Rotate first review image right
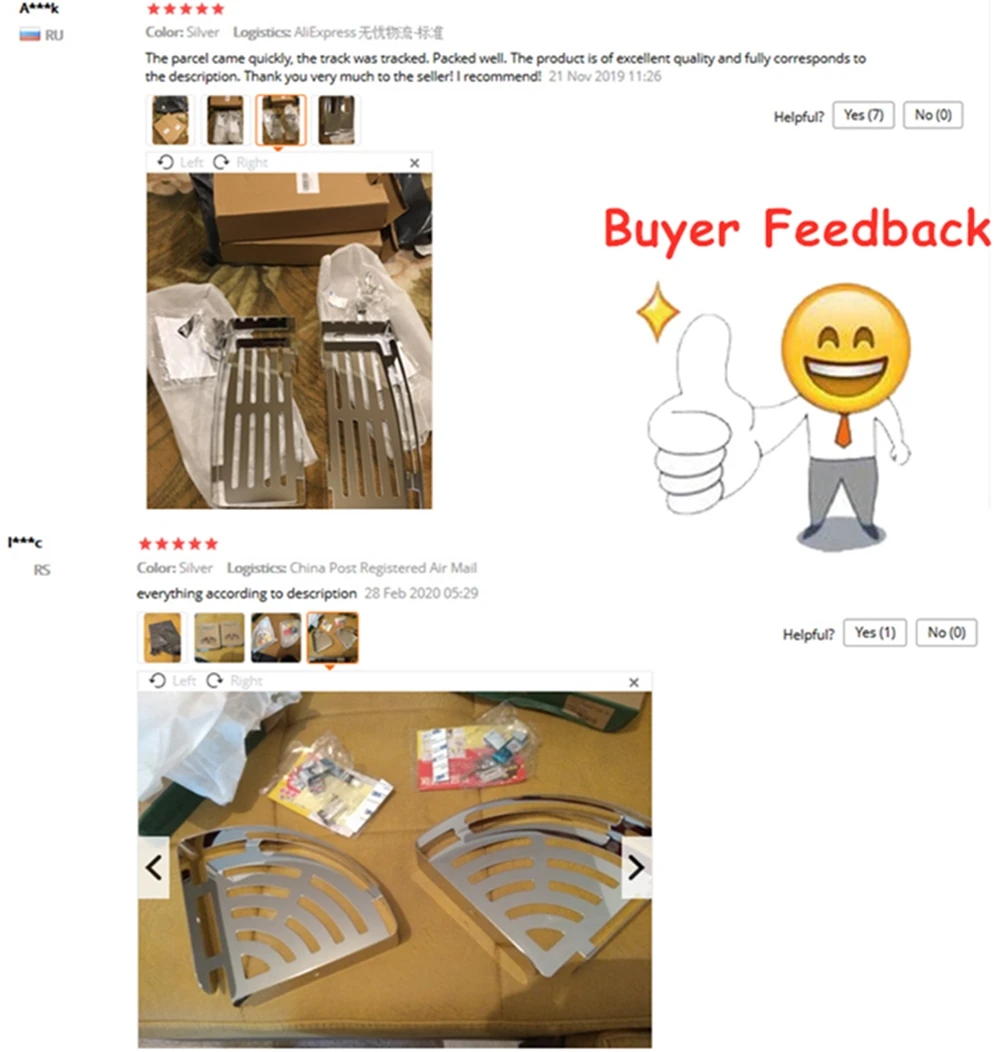1000x1052 pixels. pos(240,162)
